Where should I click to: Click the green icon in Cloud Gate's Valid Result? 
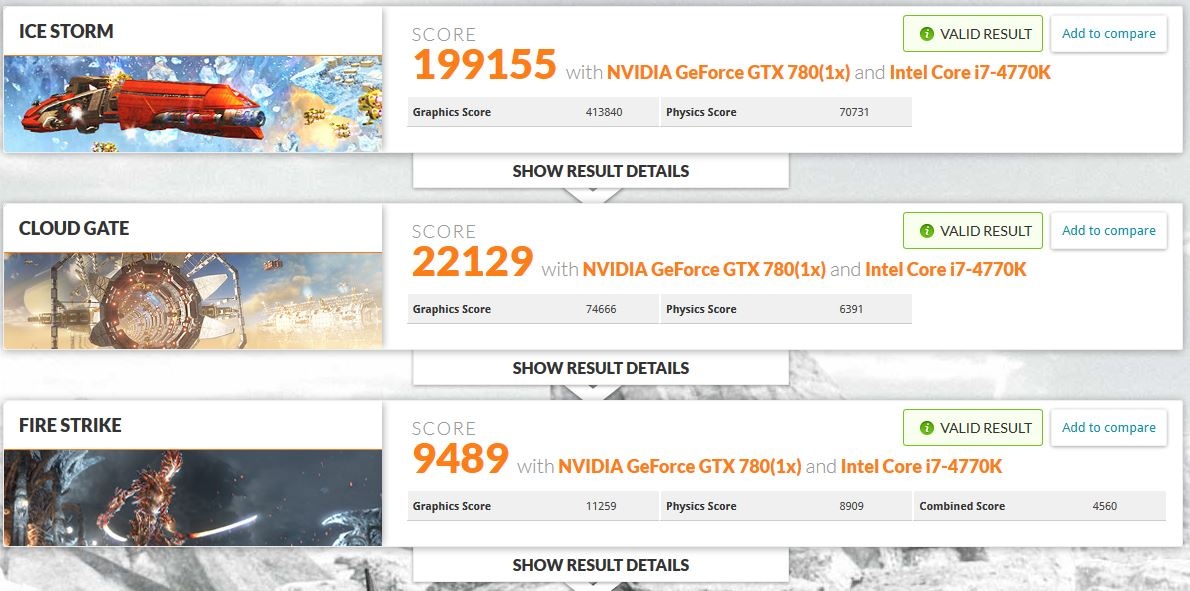(926, 231)
